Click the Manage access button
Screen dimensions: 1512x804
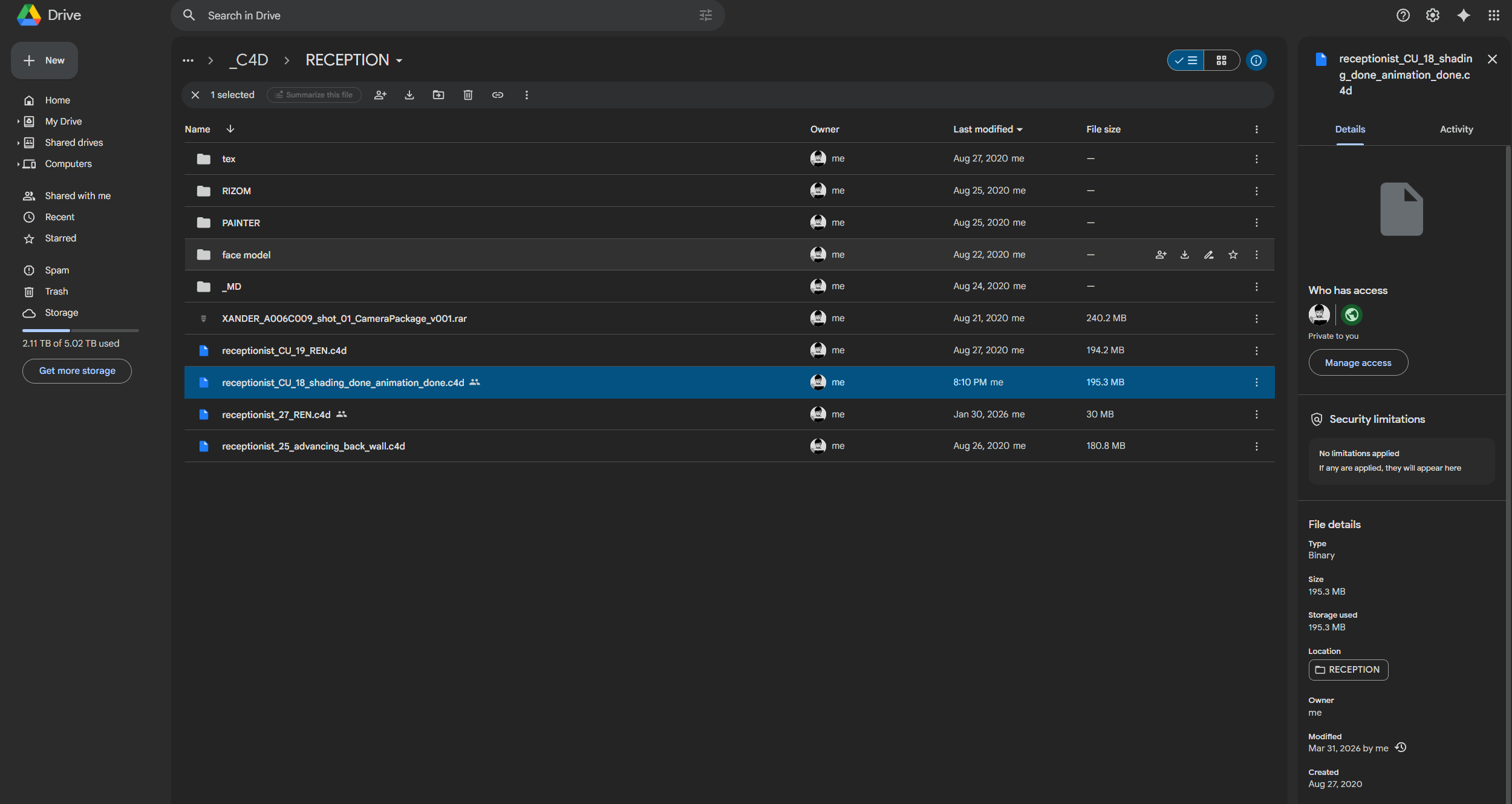(x=1358, y=363)
